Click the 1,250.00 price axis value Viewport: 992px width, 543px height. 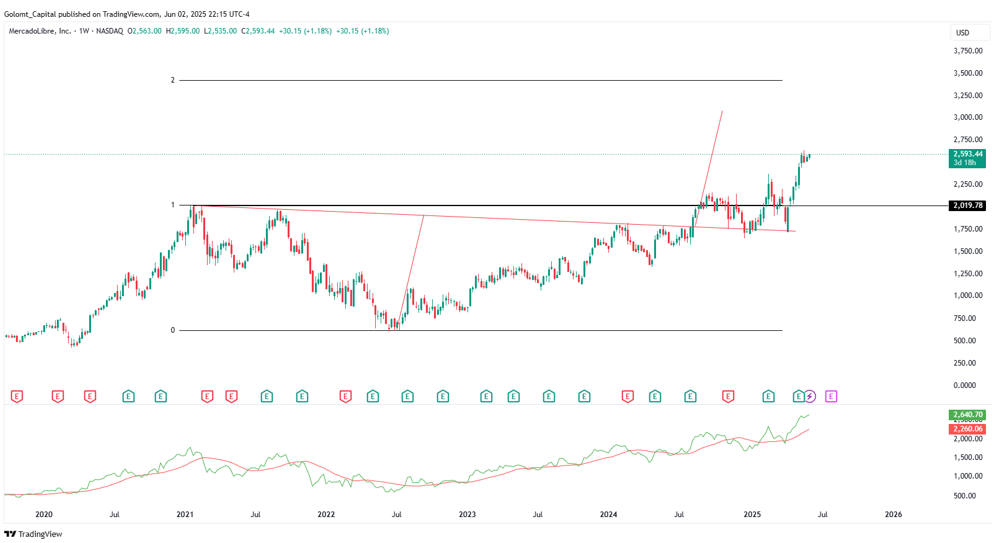(x=968, y=274)
